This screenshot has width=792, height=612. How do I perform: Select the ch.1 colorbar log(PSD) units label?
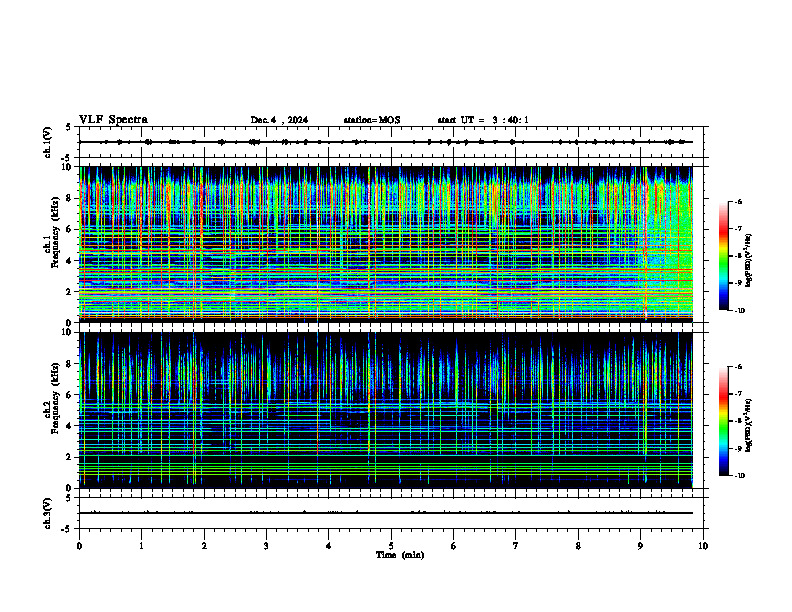[749, 261]
